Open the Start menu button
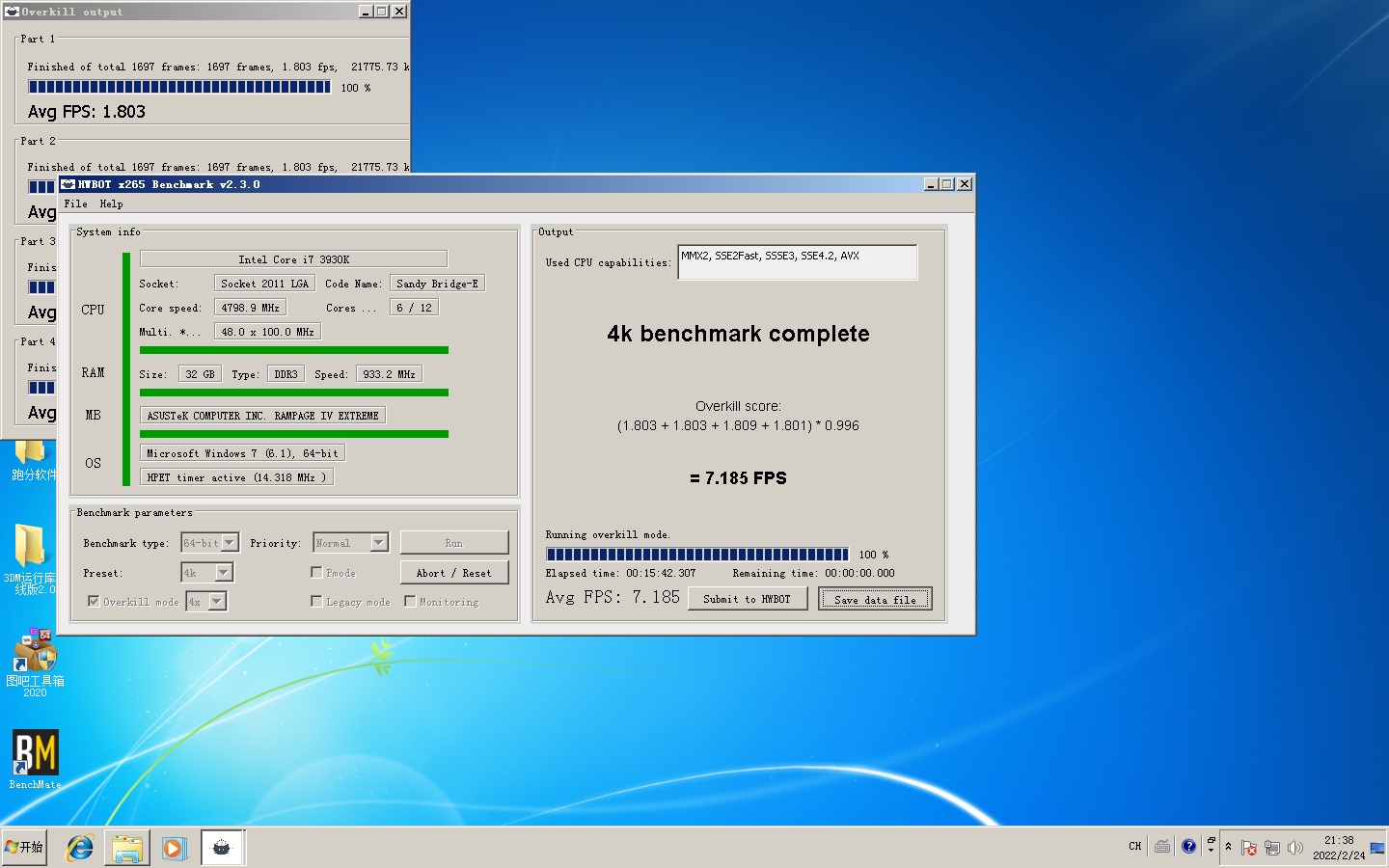Image resolution: width=1389 pixels, height=868 pixels. pos(24,847)
